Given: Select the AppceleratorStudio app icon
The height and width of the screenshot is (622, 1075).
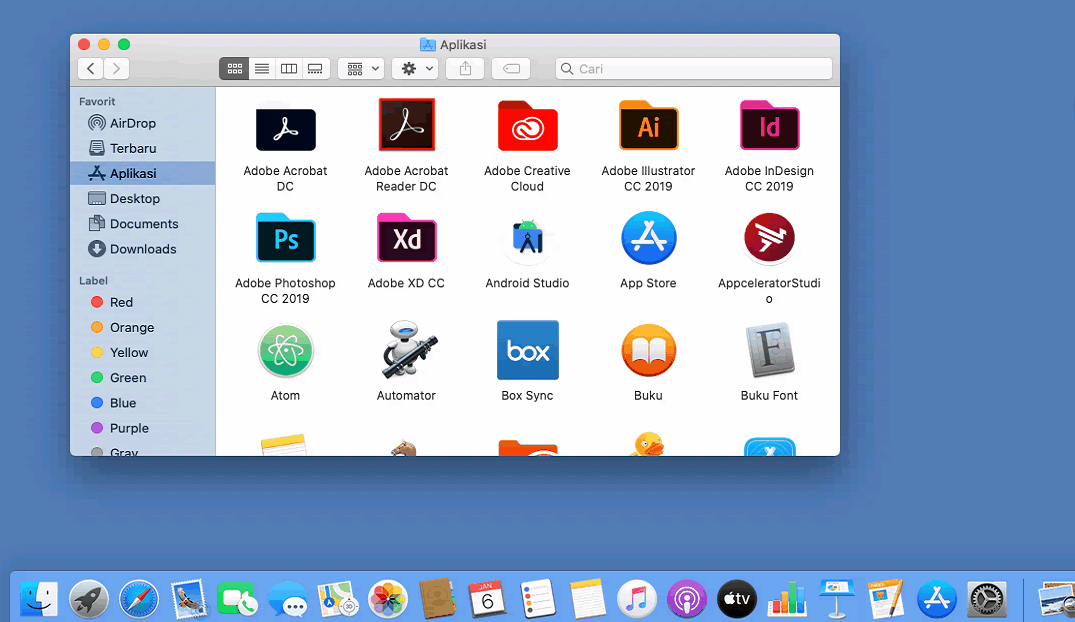Looking at the screenshot, I should pyautogui.click(x=769, y=238).
